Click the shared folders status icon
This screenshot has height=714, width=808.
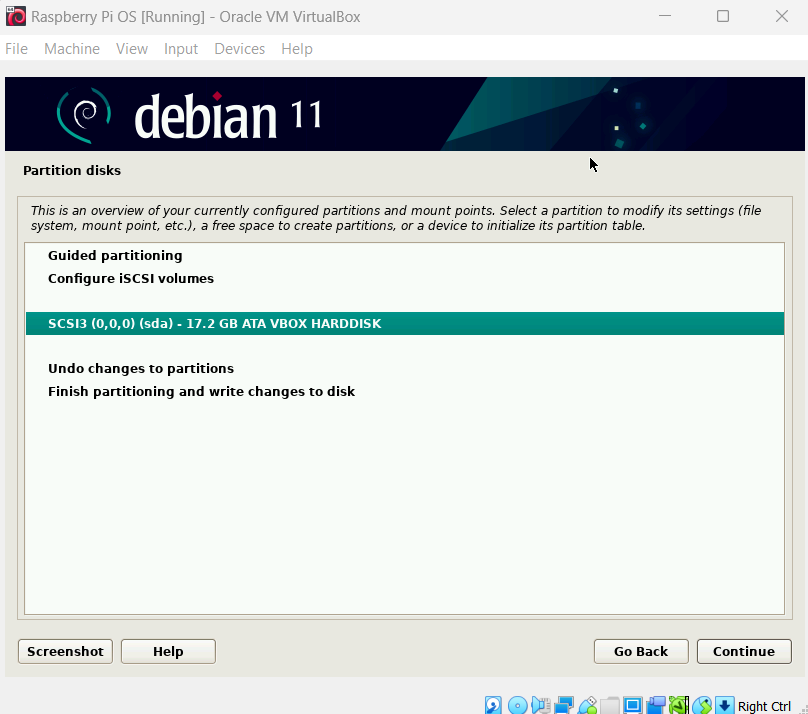pyautogui.click(x=610, y=705)
